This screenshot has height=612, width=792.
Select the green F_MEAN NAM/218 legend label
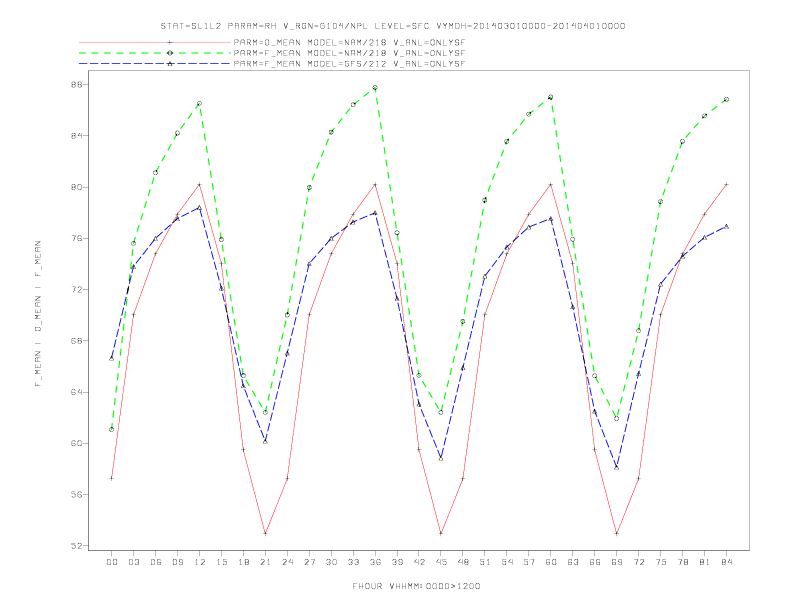coord(349,53)
